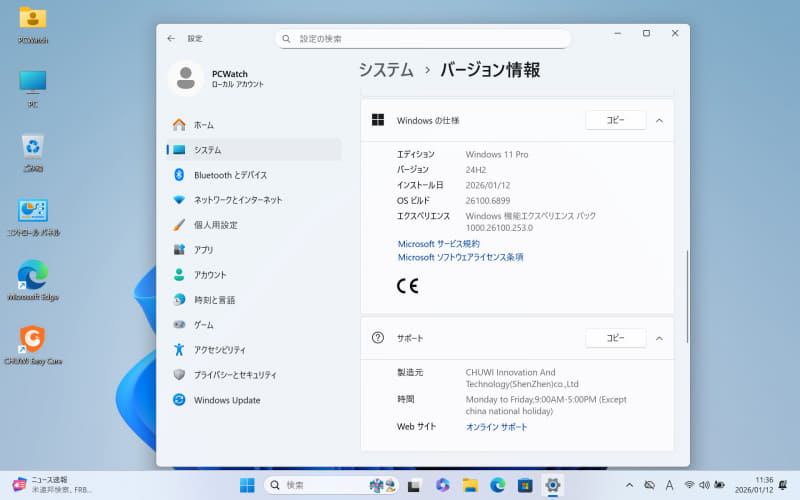This screenshot has height=500, width=800.
Task: Open the volume speaker tray icon
Action: [704, 485]
